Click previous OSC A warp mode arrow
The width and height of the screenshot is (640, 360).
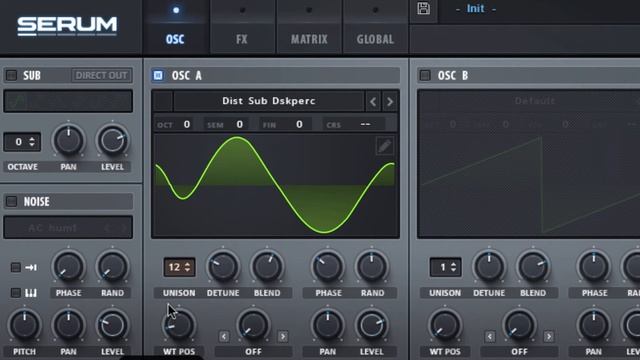224,336
